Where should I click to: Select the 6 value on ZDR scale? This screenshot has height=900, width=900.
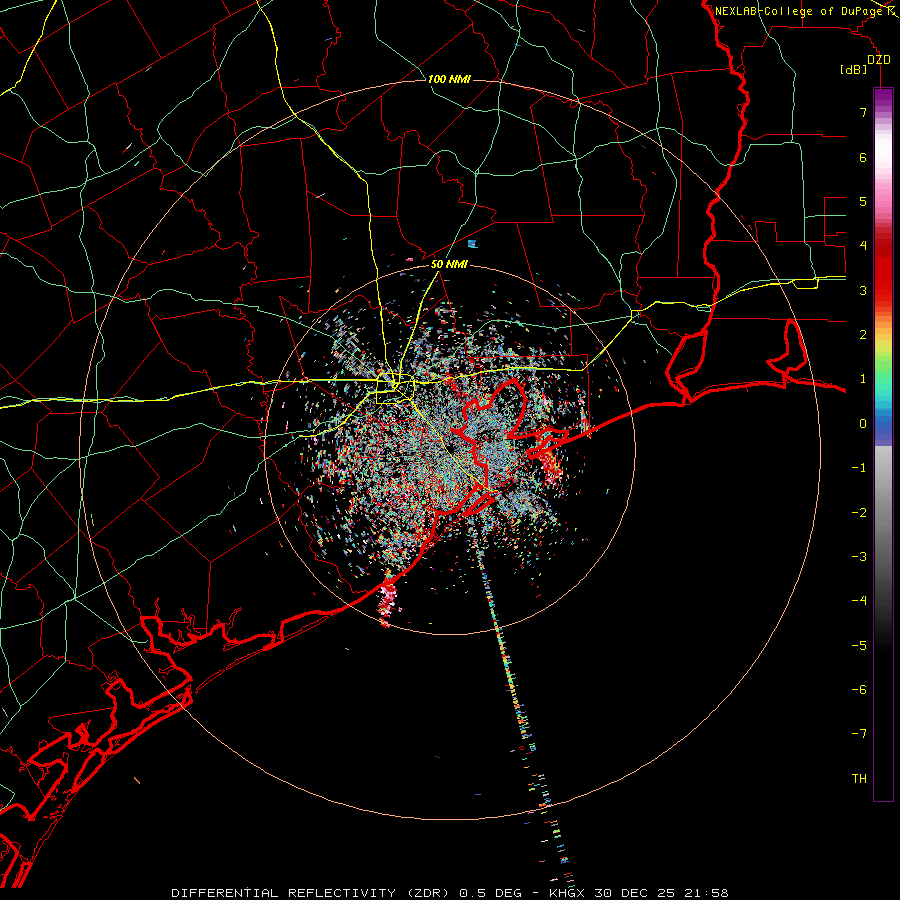863,157
